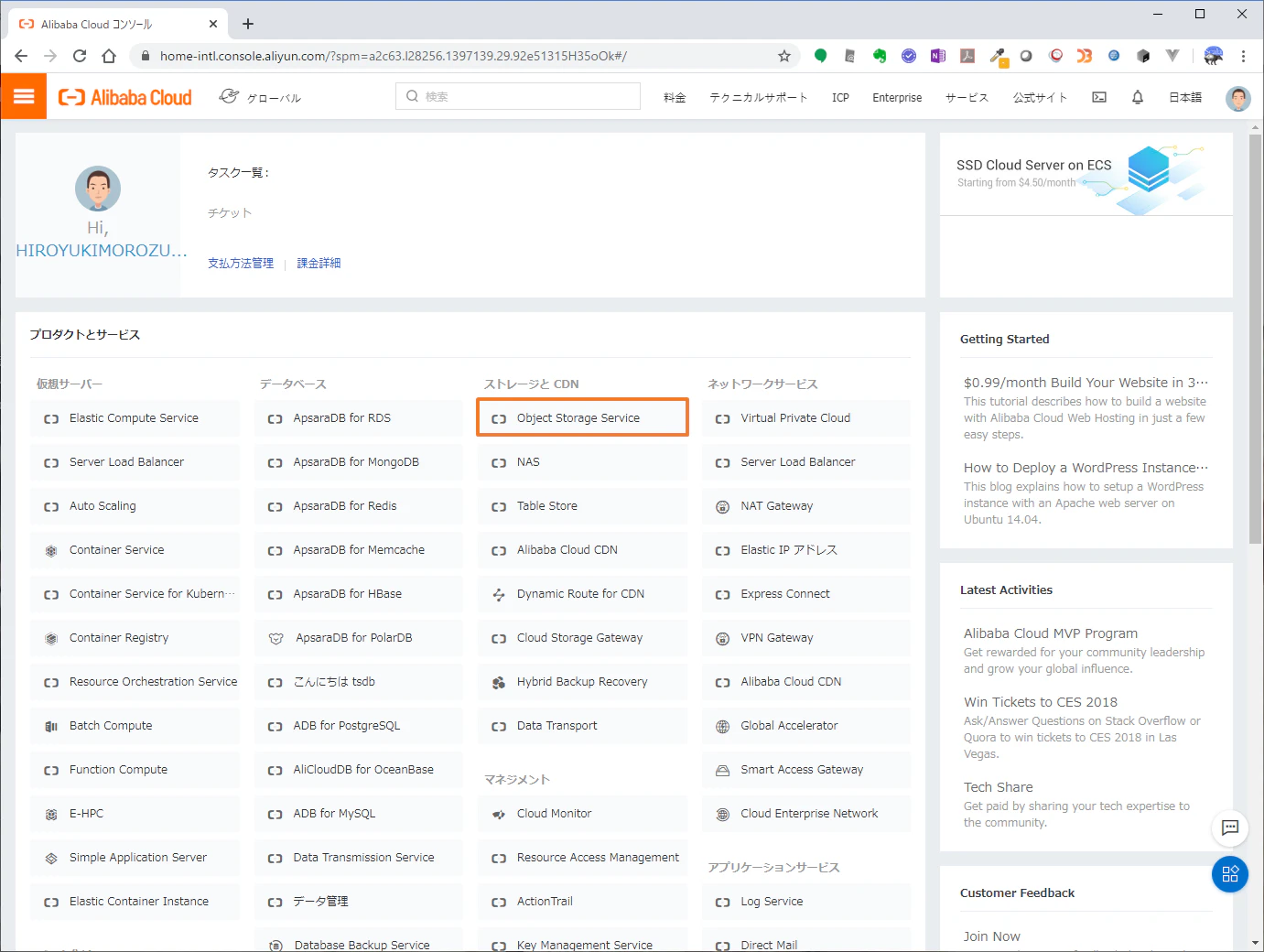
Task: Click the Evernote extension icon
Action: [880, 56]
